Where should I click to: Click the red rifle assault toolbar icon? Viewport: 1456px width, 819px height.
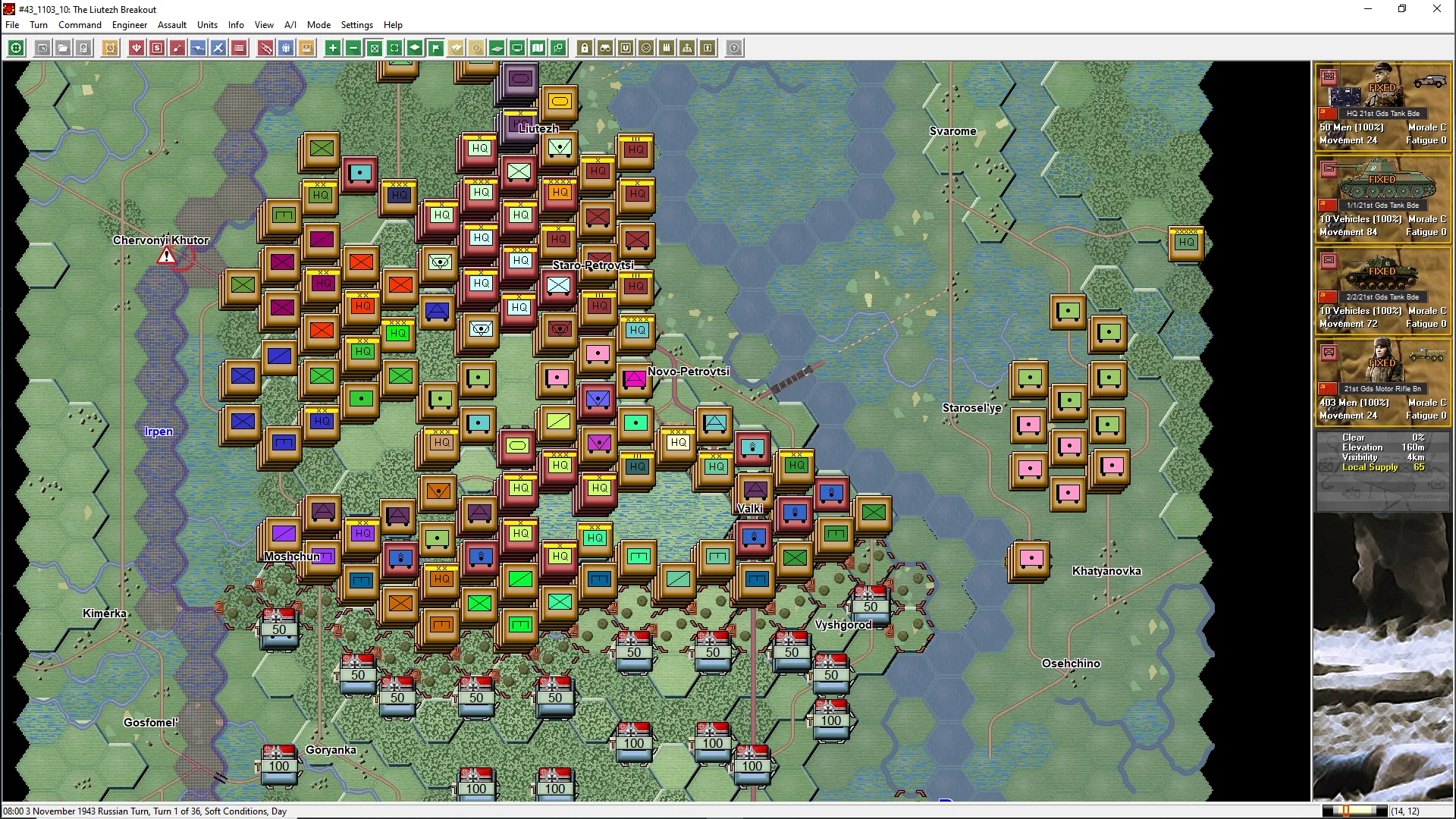pos(265,49)
